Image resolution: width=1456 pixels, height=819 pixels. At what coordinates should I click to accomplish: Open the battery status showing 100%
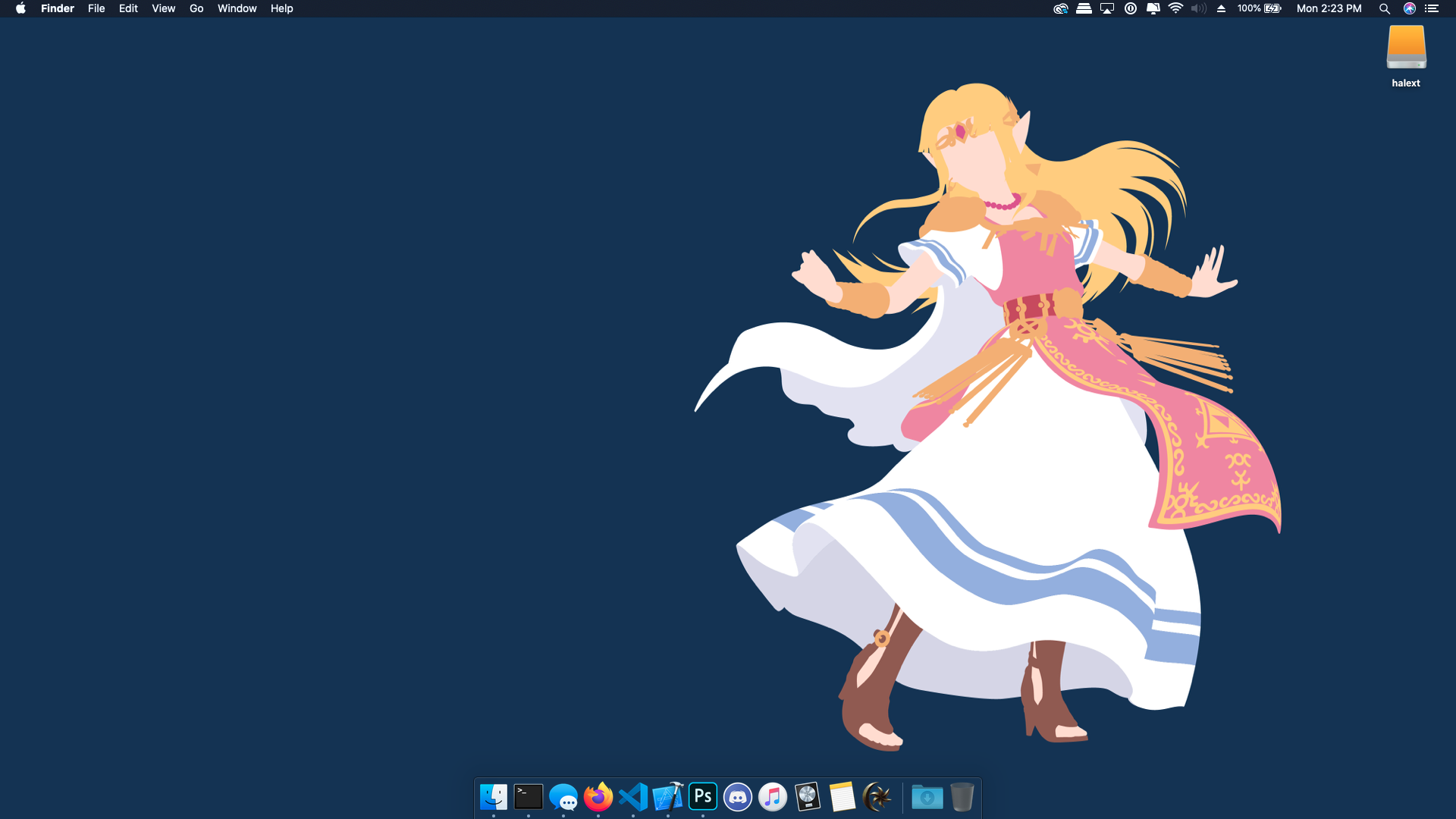pos(1260,8)
